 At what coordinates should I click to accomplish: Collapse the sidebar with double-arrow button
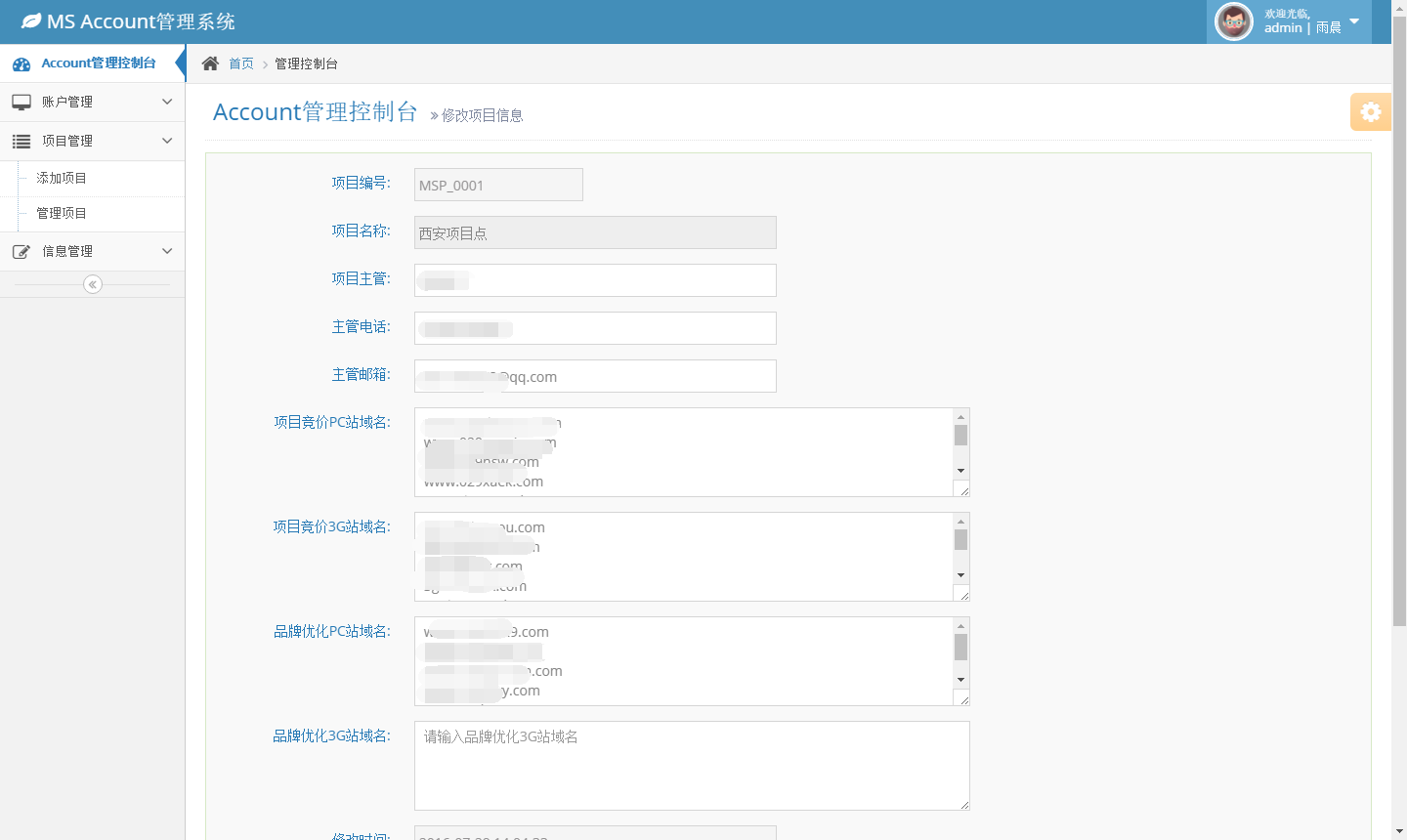coord(93,284)
